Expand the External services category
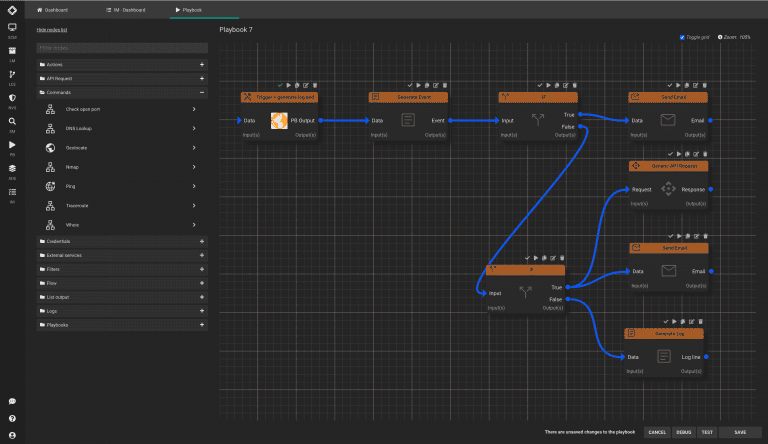 coord(122,255)
